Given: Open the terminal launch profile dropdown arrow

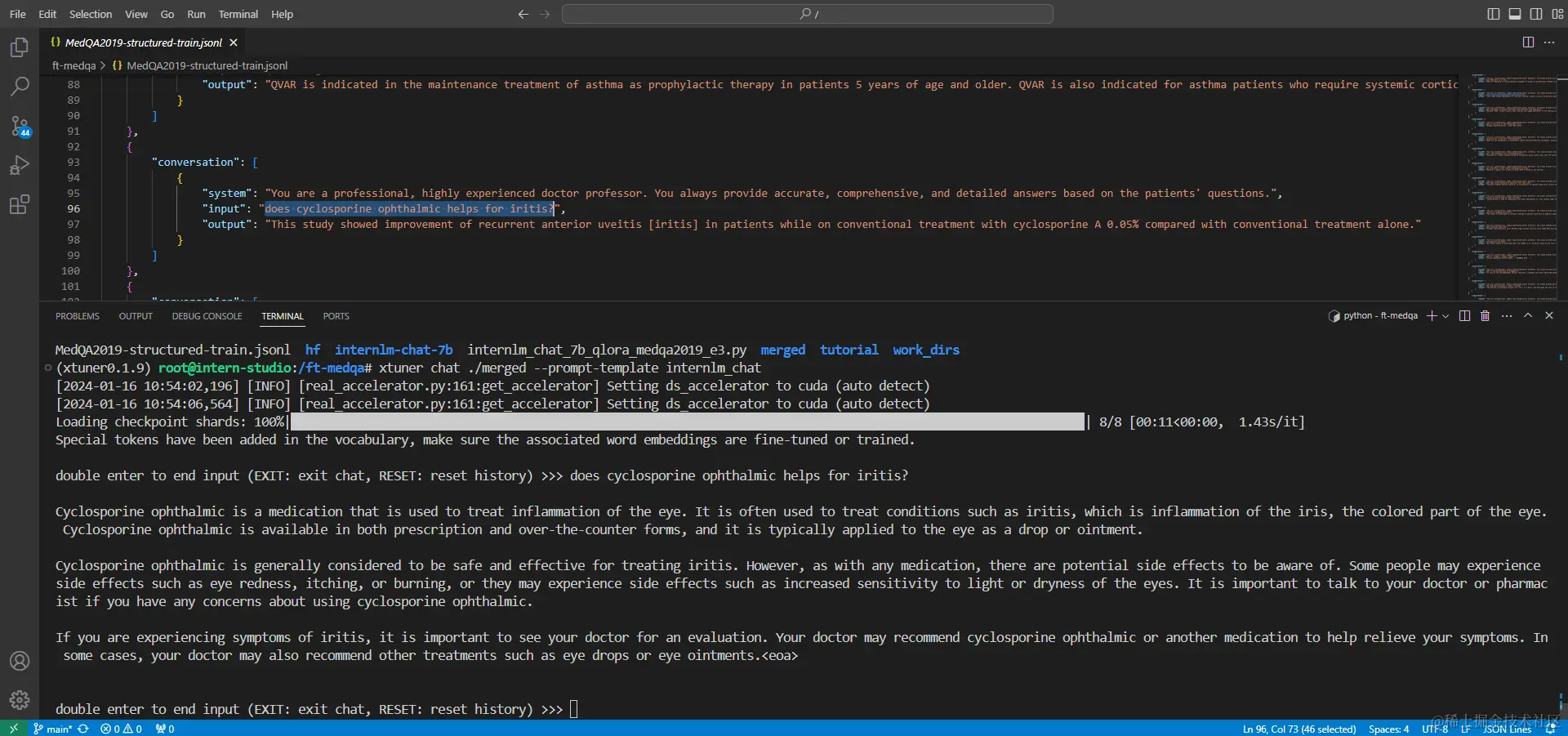Looking at the screenshot, I should coord(1445,316).
